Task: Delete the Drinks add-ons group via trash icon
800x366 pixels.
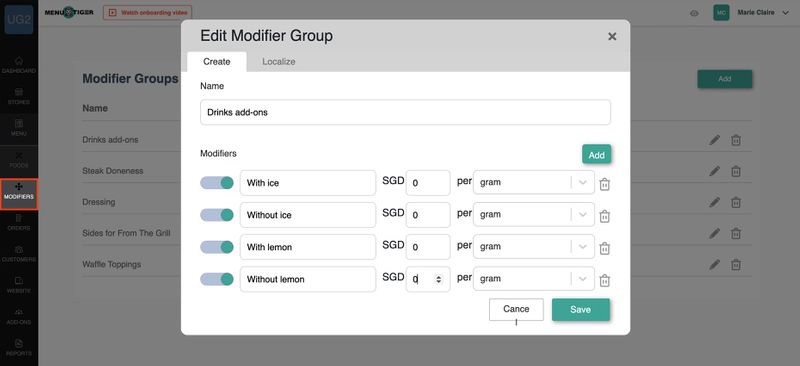Action: point(736,140)
